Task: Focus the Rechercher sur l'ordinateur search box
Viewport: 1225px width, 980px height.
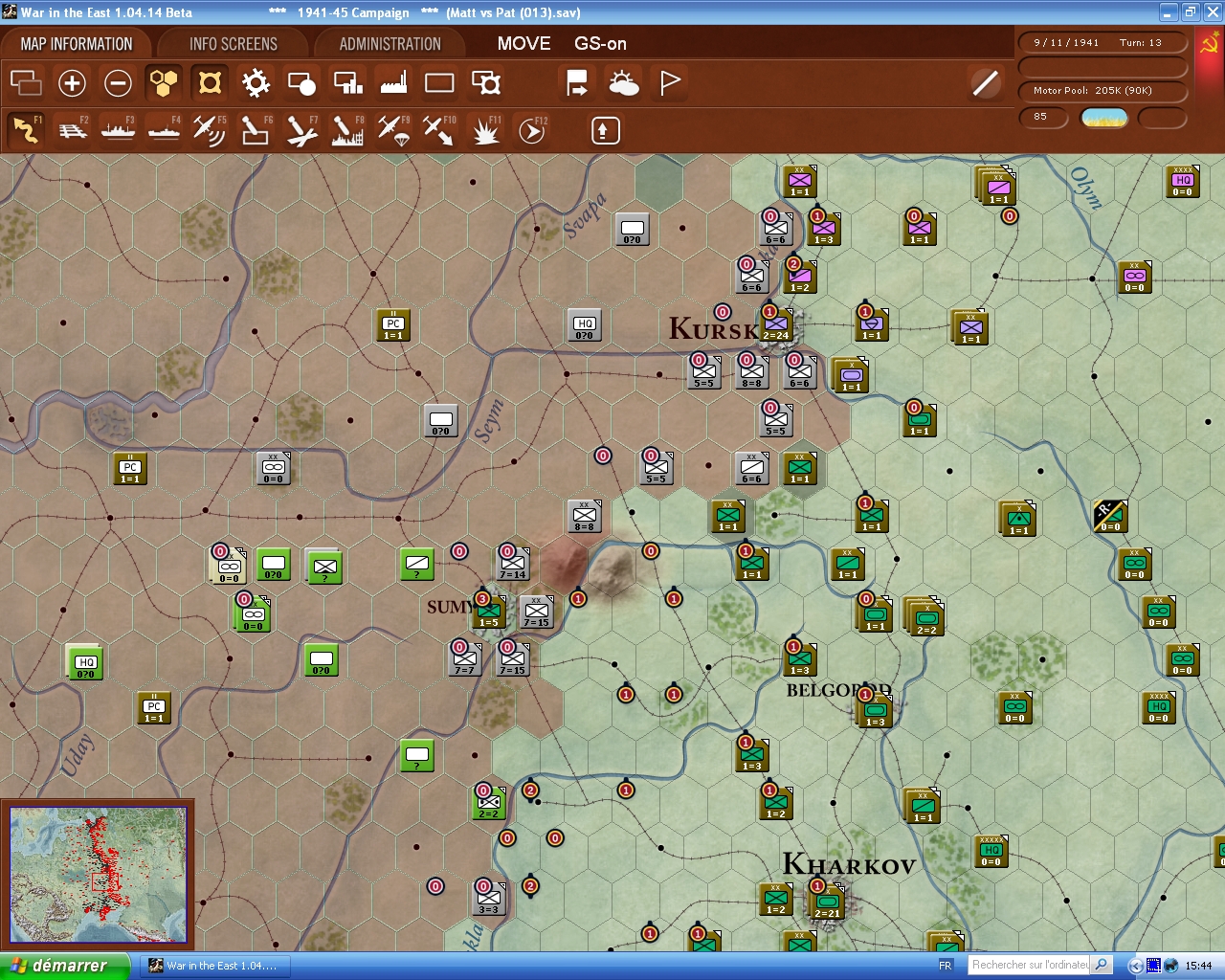Action: [1030, 966]
